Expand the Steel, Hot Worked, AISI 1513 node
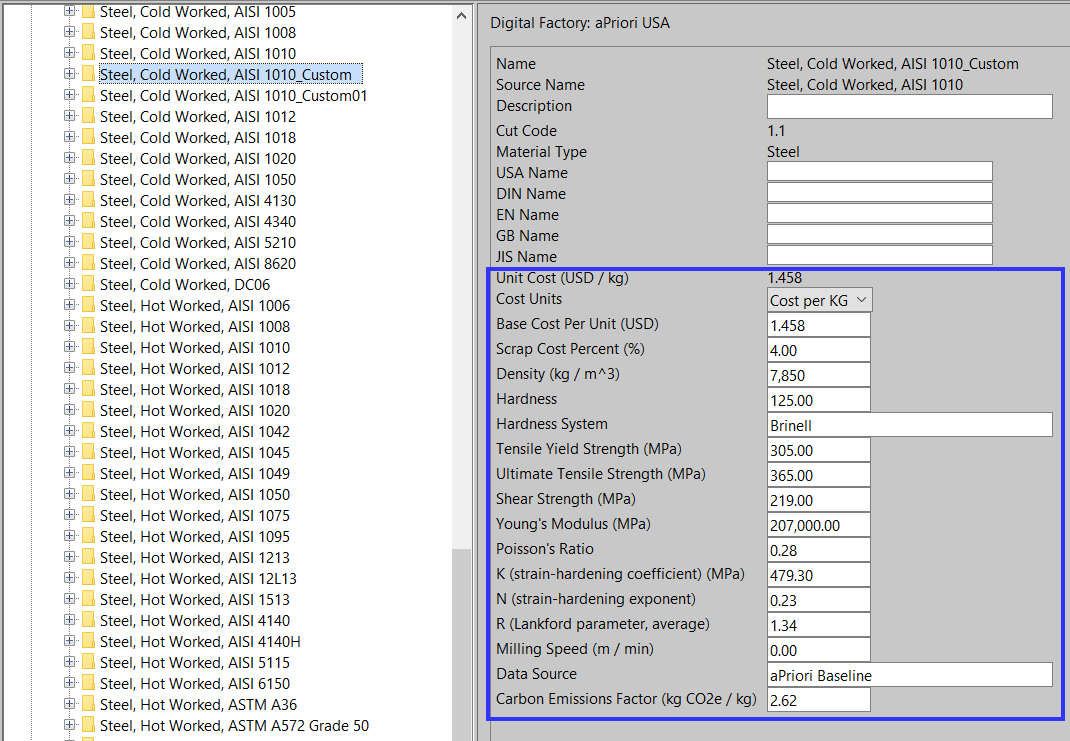The image size is (1070, 741). (x=69, y=599)
